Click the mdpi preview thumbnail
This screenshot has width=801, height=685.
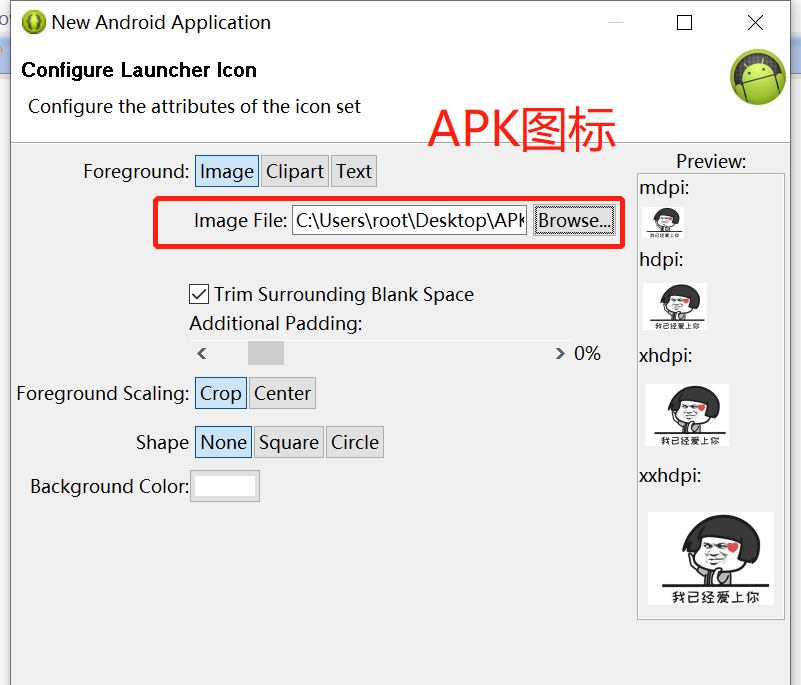tap(663, 222)
